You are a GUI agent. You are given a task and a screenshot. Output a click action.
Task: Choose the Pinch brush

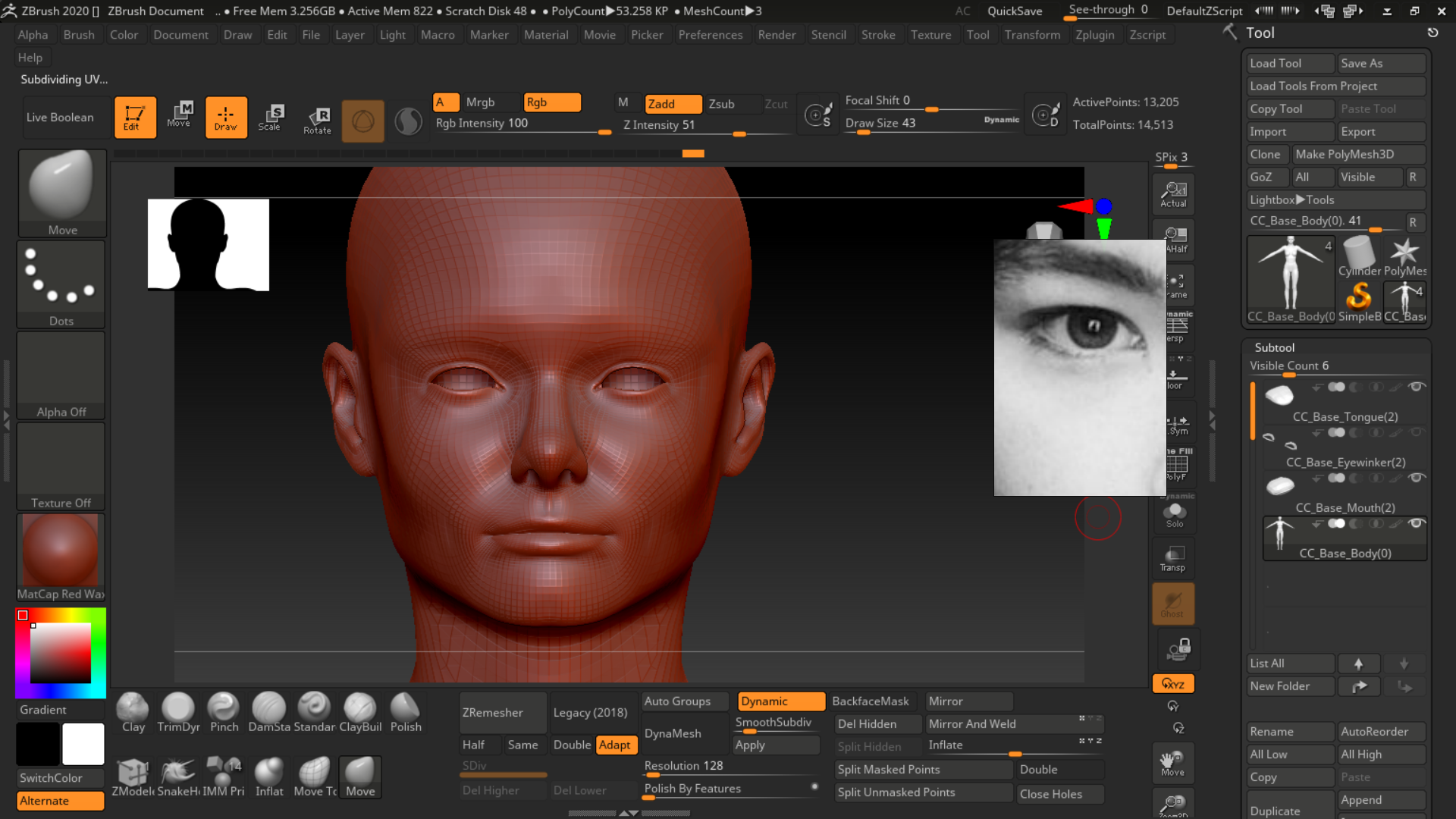pyautogui.click(x=224, y=713)
